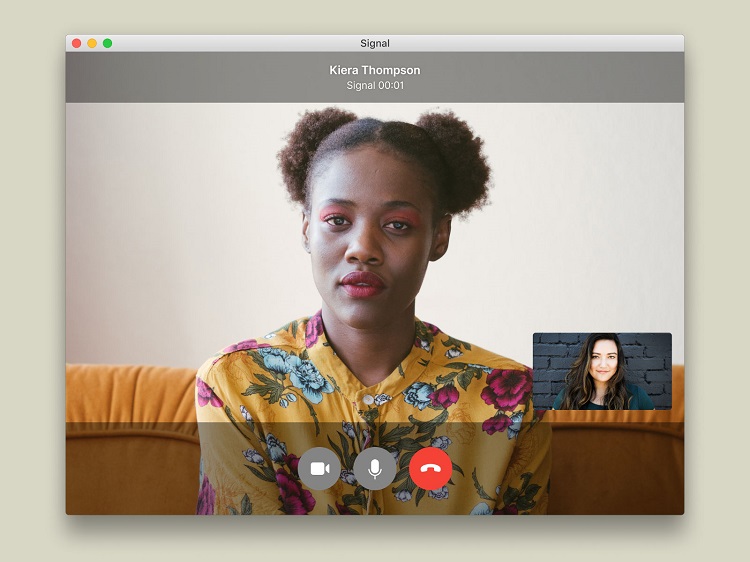Screen dimensions: 750x562
Task: Click the Signal 00:01 call timer
Action: tap(375, 86)
